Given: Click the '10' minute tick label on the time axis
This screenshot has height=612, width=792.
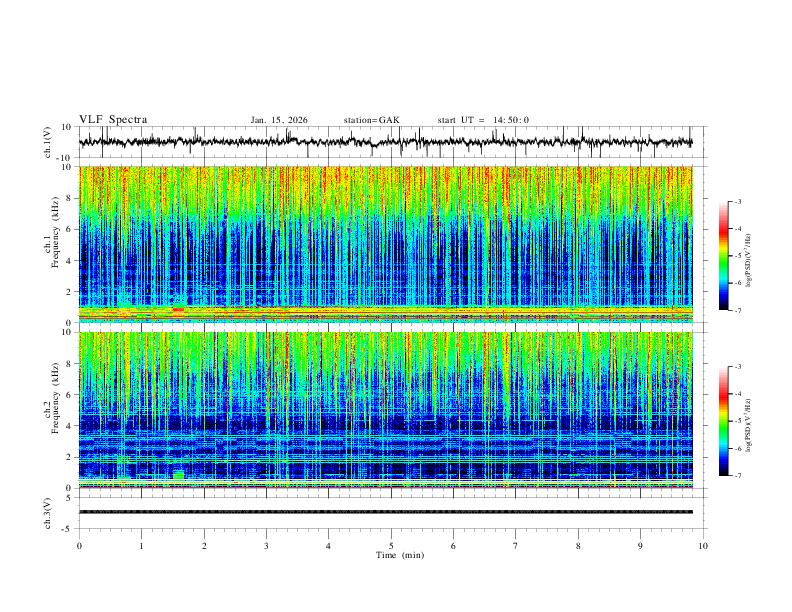Looking at the screenshot, I should point(703,546).
